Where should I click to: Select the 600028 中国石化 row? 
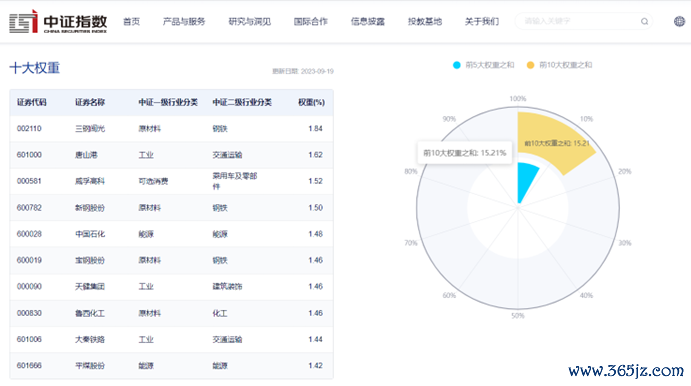click(171, 234)
